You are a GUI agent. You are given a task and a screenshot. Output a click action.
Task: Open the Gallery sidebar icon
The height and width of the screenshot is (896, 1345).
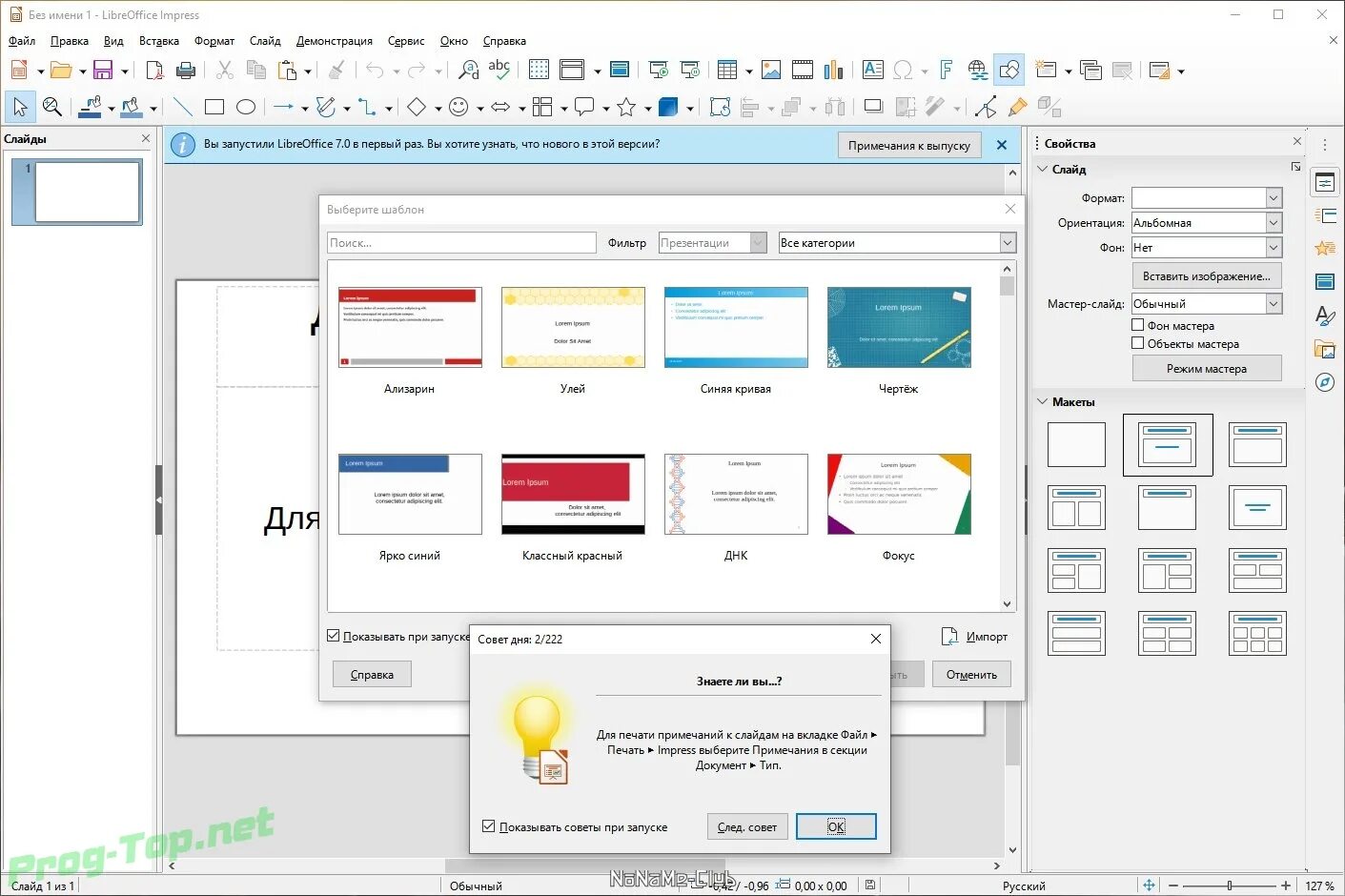[x=1325, y=349]
